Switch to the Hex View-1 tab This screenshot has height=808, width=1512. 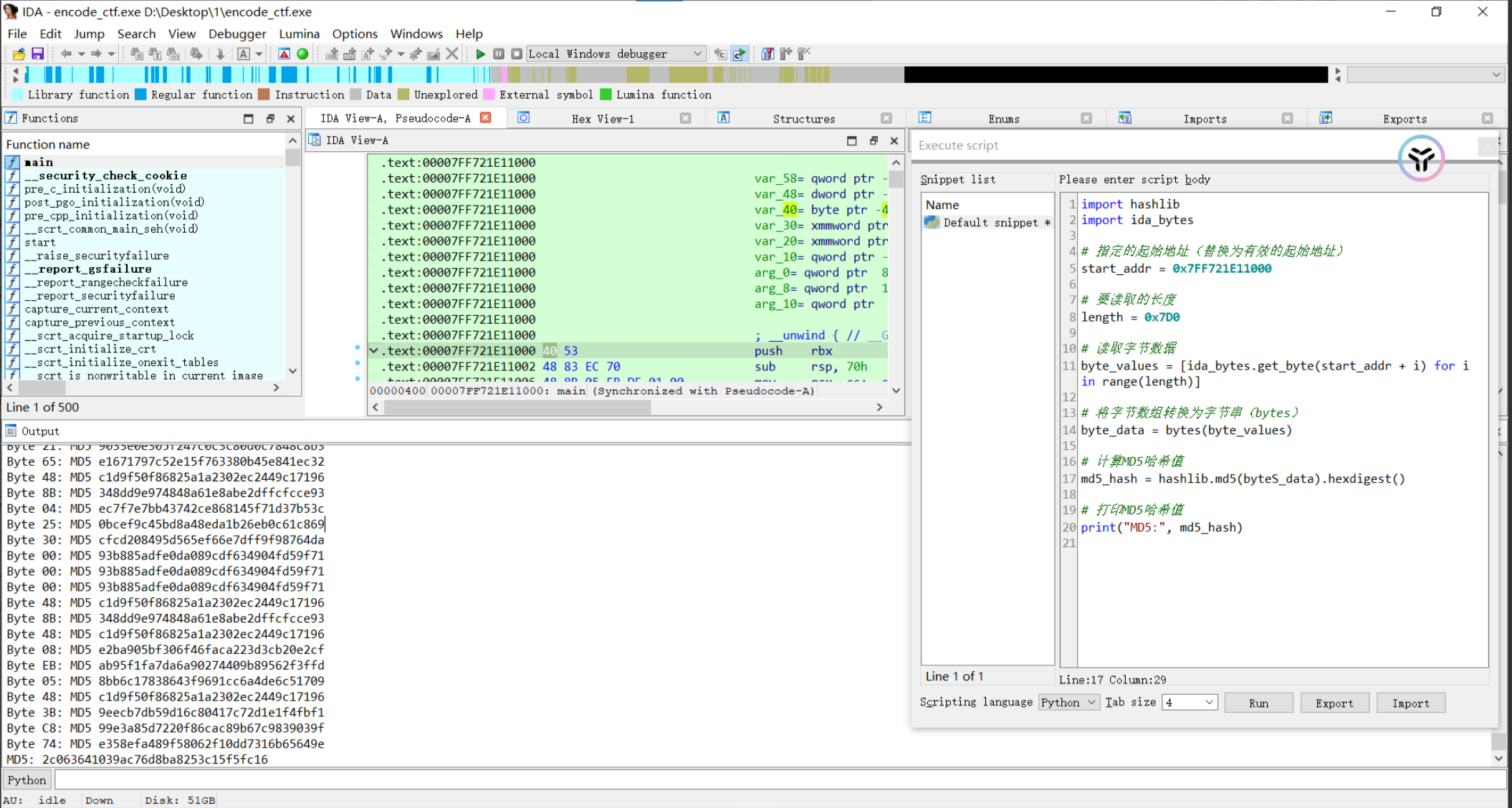tap(602, 119)
